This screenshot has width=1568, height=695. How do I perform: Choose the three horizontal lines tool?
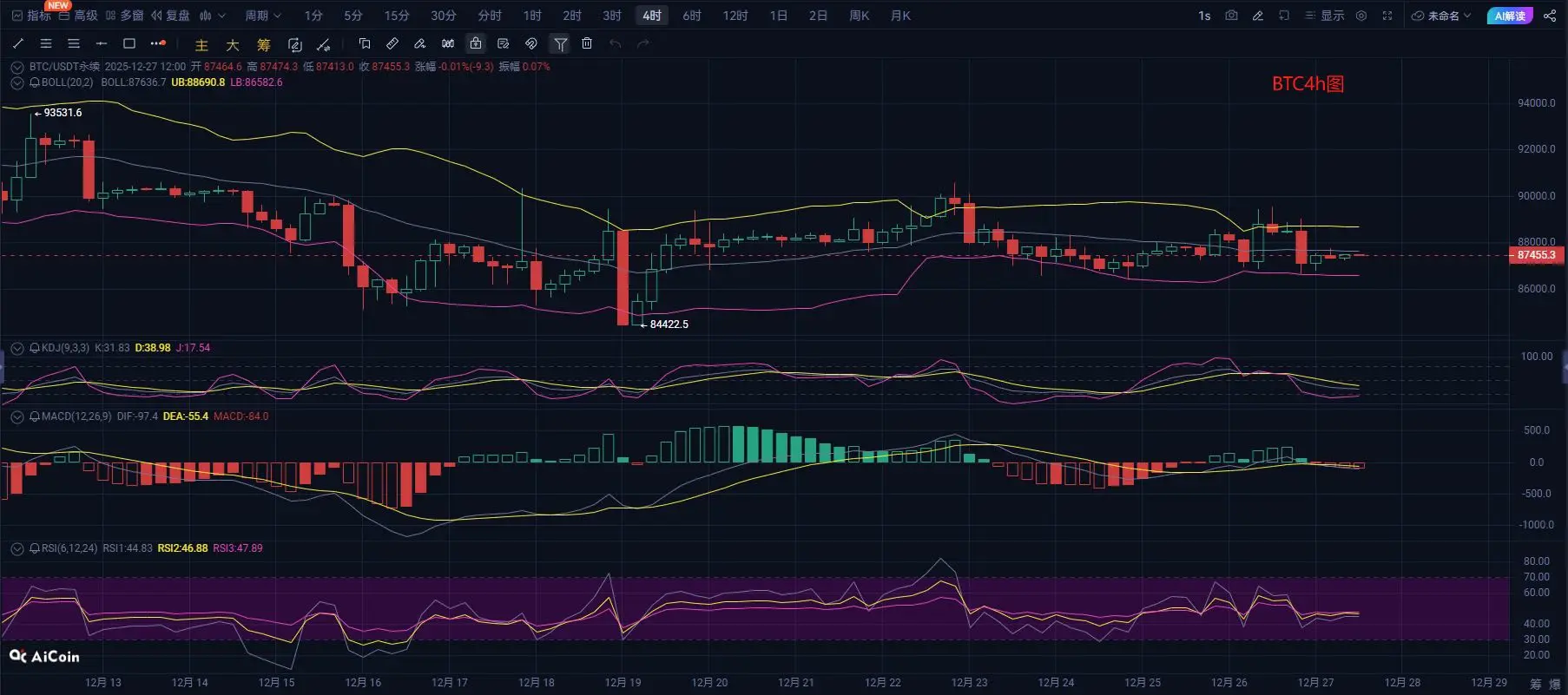pos(74,43)
